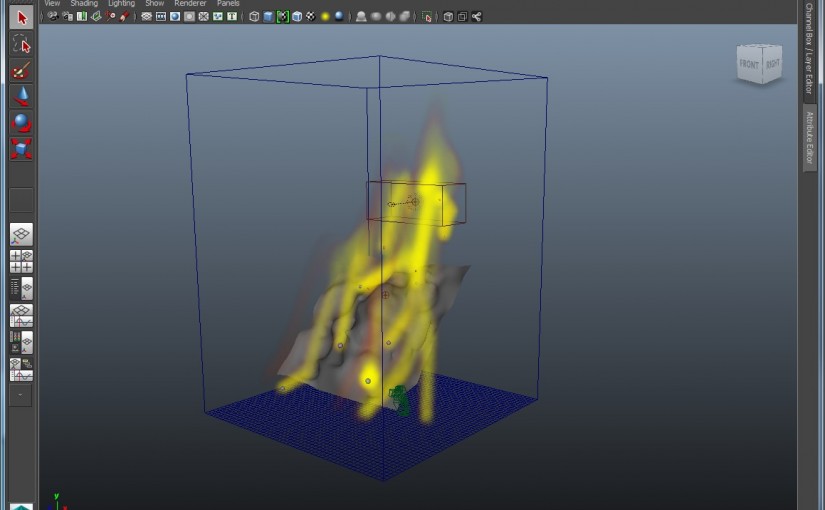Screen dimensions: 825x510
Task: Switch to Hypershade/Persp layout
Action: (x=21, y=342)
